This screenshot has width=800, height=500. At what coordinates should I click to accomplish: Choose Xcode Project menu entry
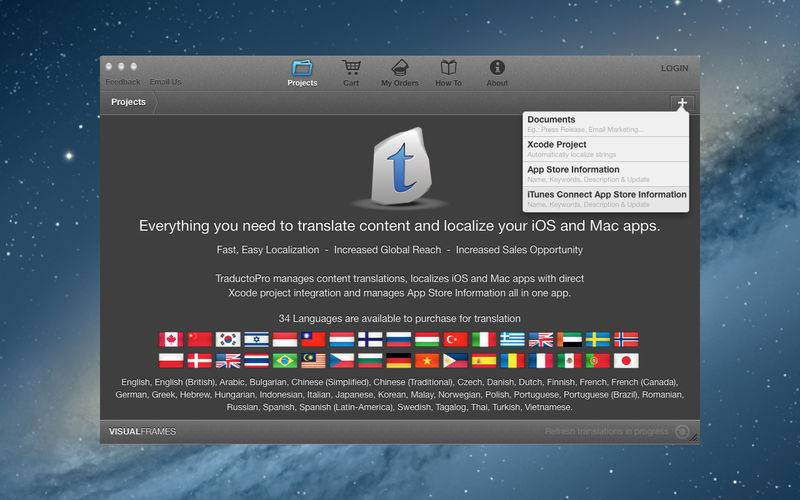point(606,149)
